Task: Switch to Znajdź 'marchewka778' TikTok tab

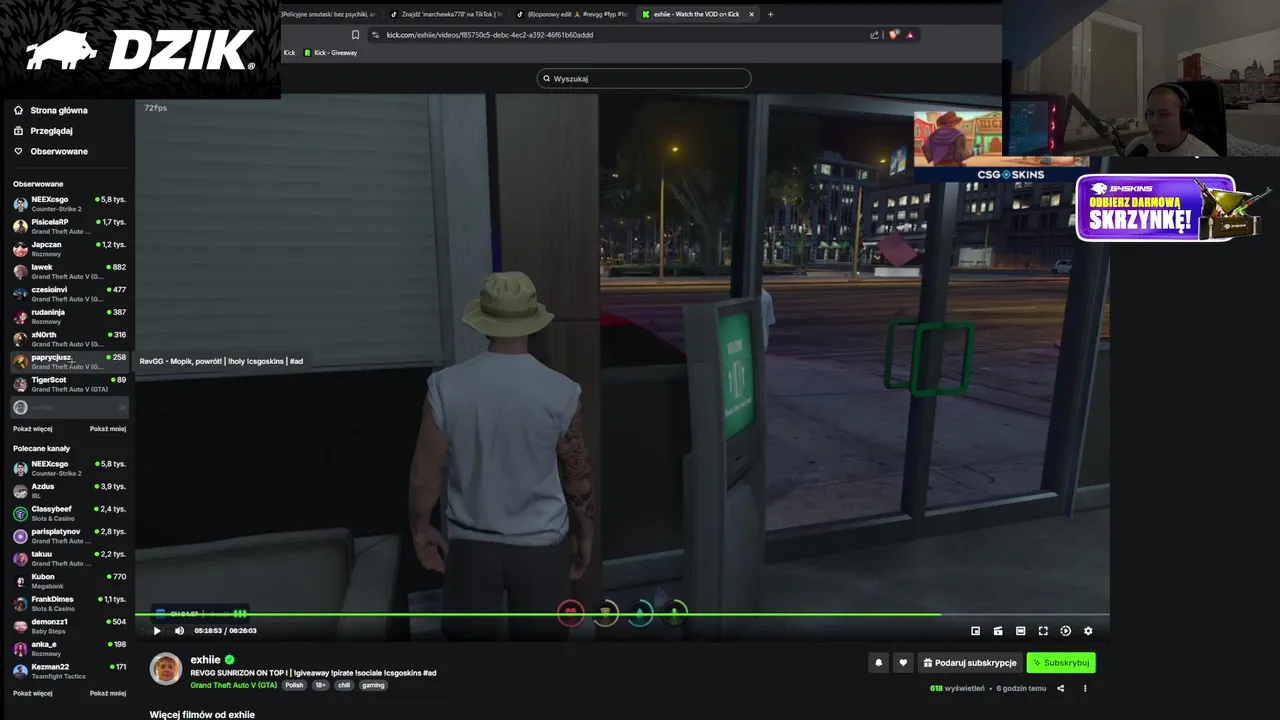Action: (445, 14)
